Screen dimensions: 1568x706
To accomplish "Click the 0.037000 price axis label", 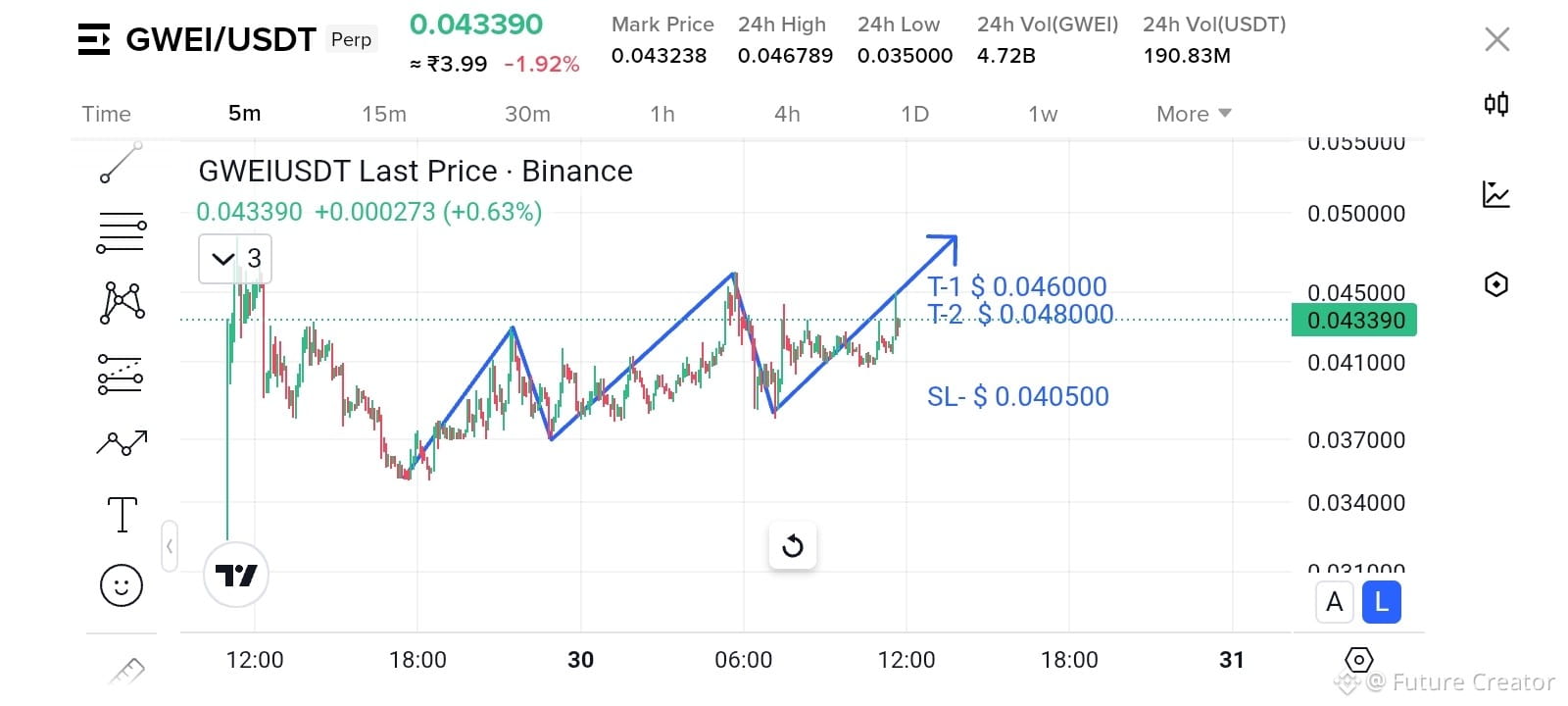I will 1356,440.
